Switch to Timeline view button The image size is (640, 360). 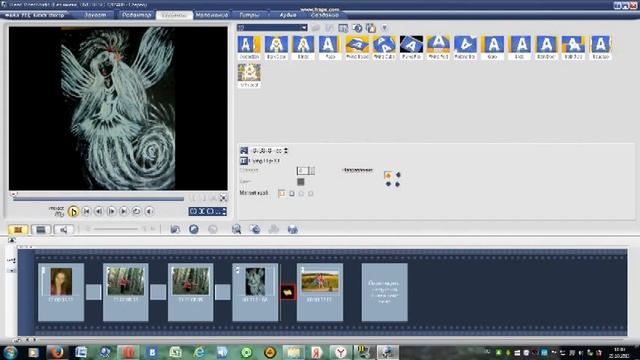[x=41, y=230]
